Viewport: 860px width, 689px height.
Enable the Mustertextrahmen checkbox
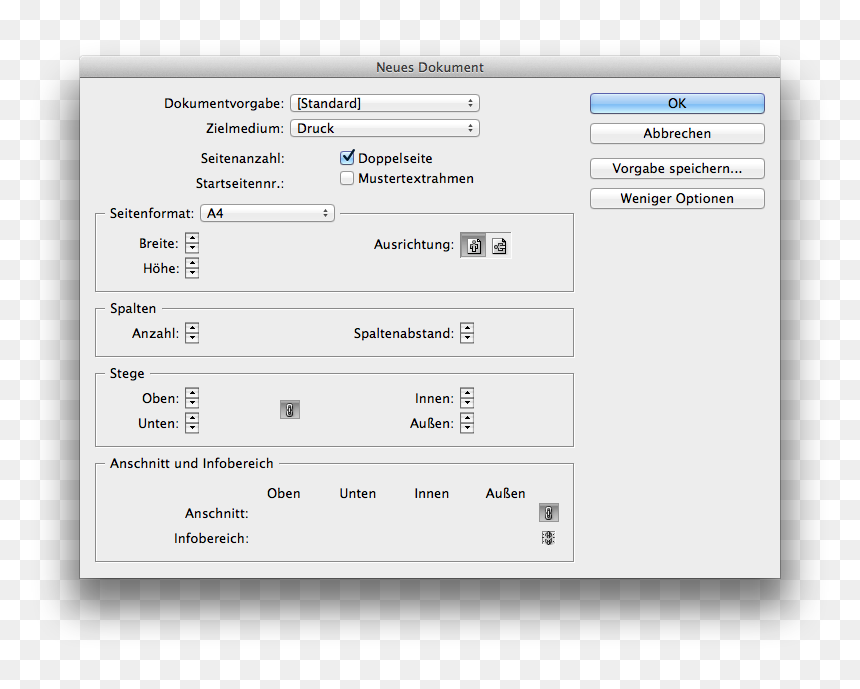click(347, 178)
